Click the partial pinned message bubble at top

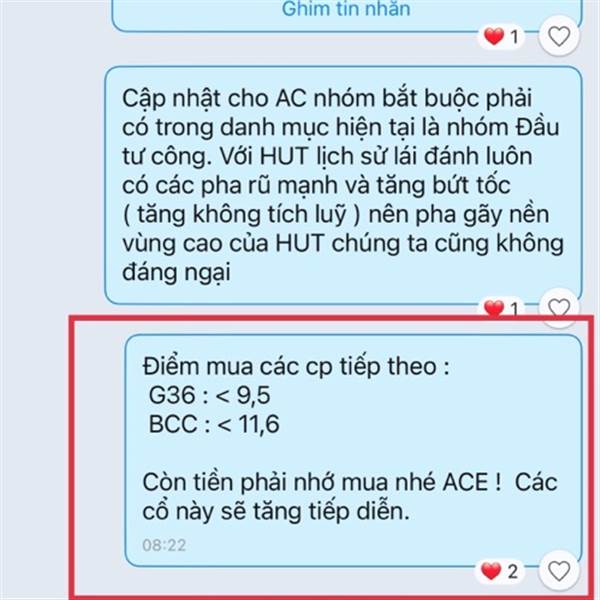tap(346, 15)
